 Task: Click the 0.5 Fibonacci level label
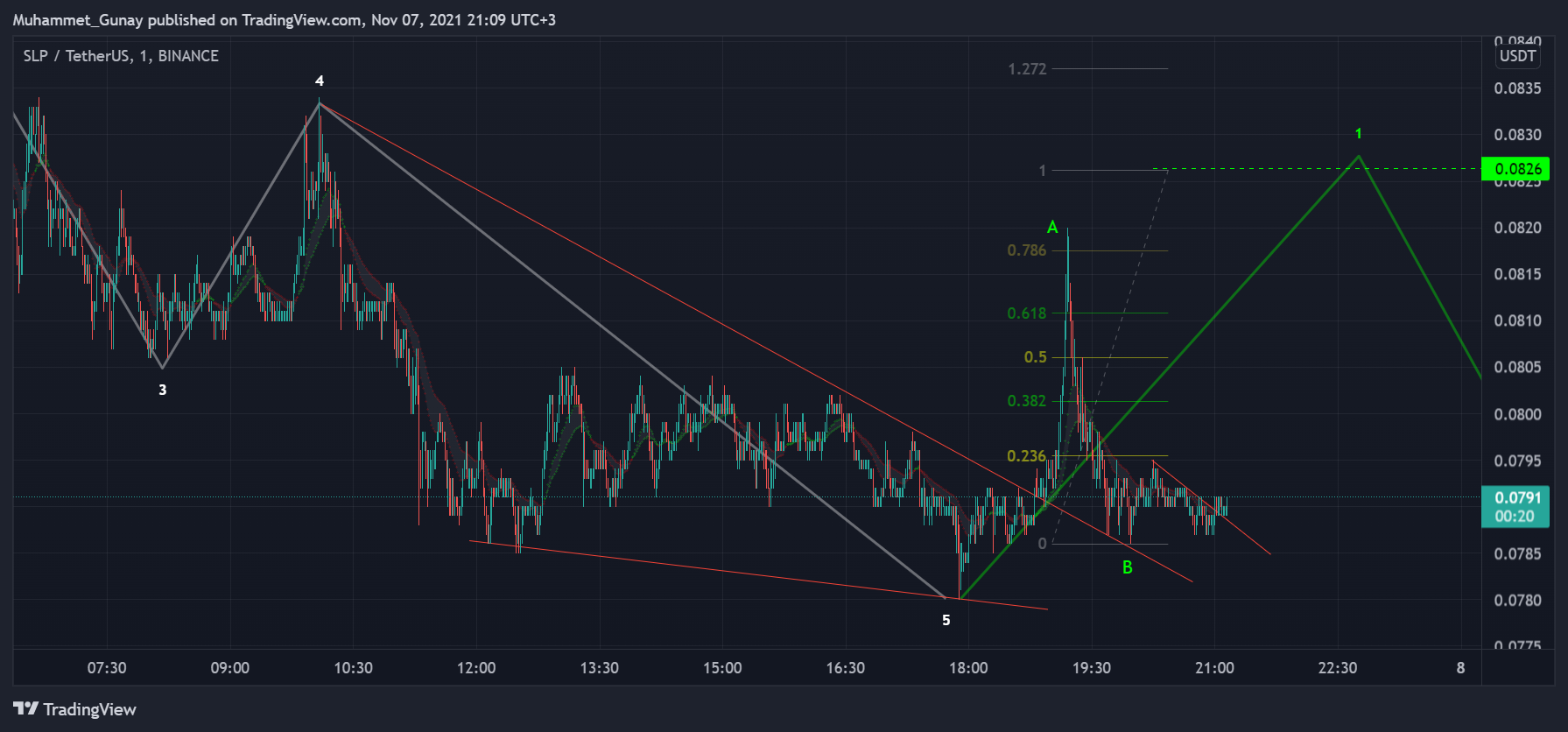(1036, 357)
